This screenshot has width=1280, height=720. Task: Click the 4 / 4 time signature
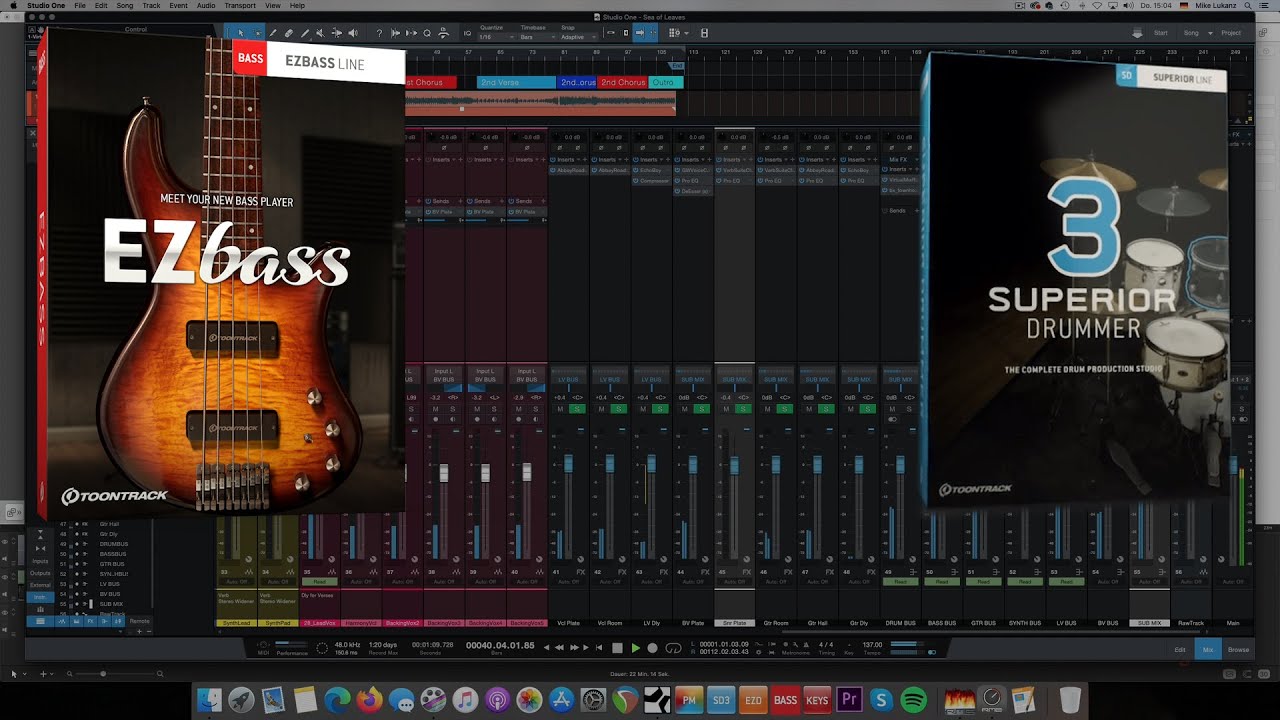tap(826, 645)
